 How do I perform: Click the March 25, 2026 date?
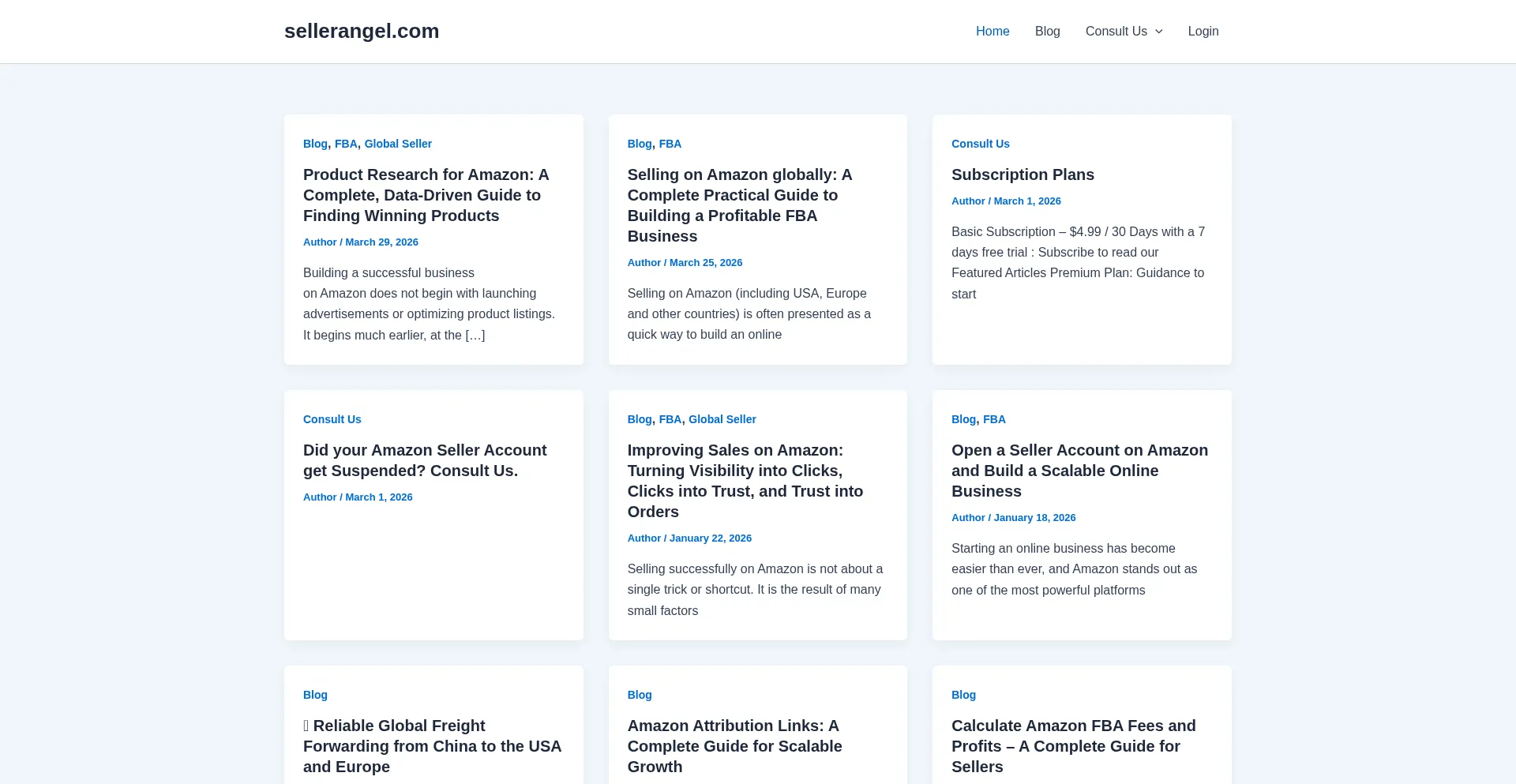tap(706, 263)
